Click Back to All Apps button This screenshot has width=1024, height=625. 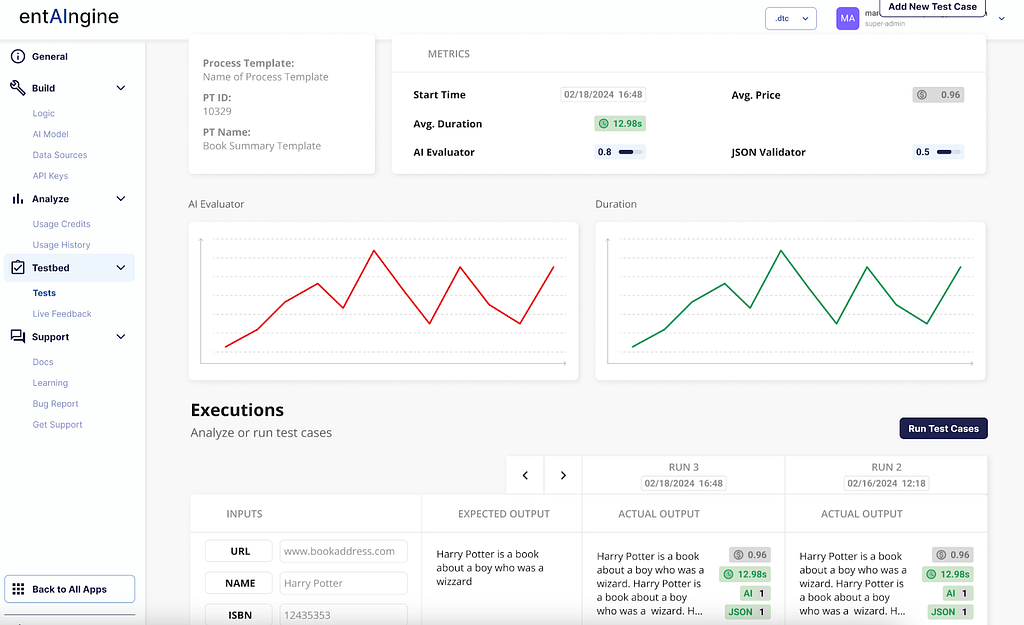tap(70, 589)
